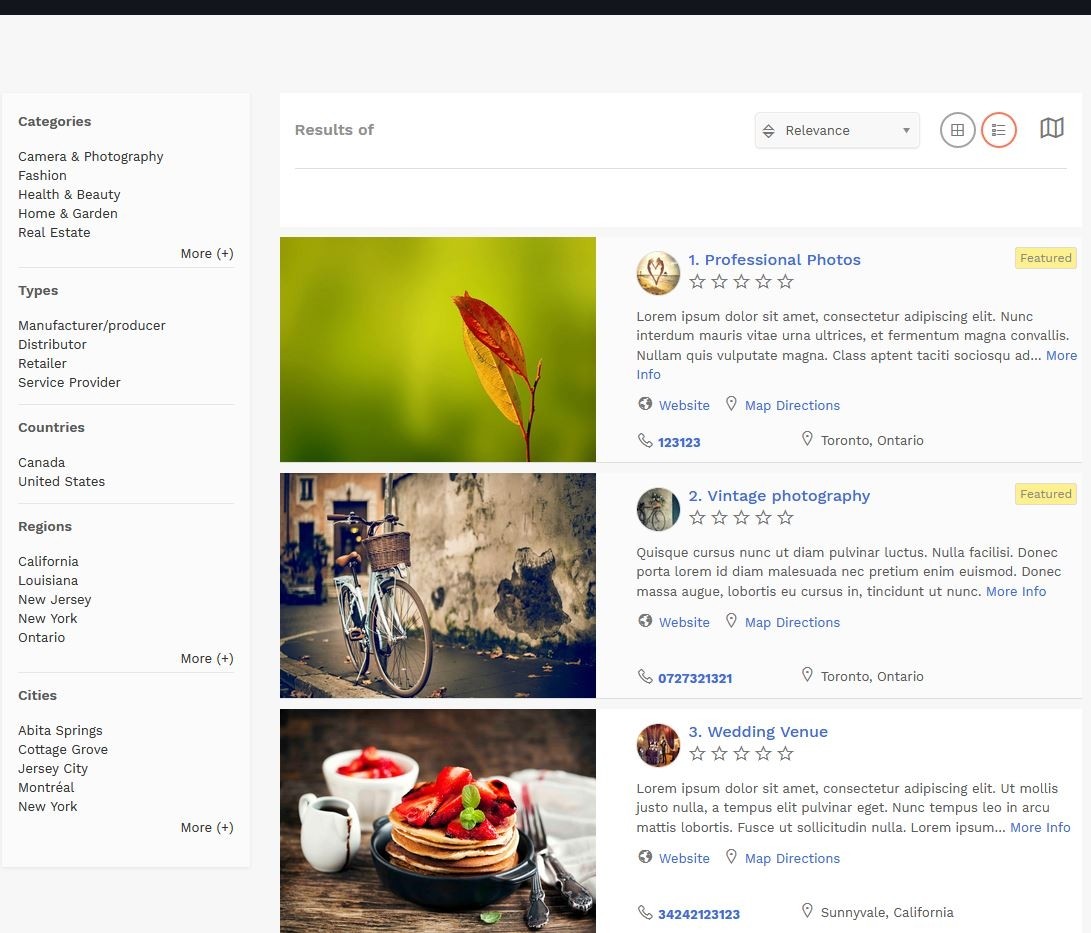Click map pin beside Vintage photography Map Directions

tap(731, 621)
